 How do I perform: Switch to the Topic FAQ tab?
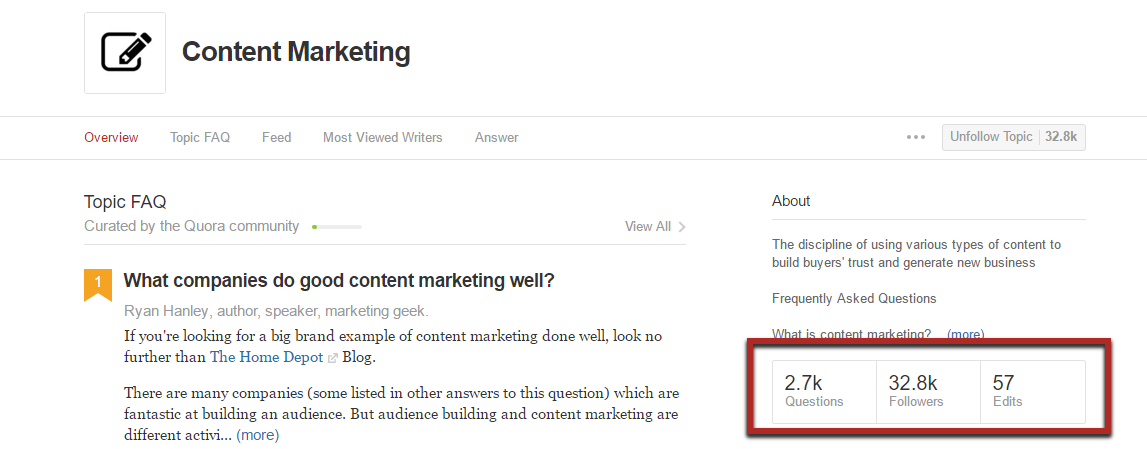(200, 137)
